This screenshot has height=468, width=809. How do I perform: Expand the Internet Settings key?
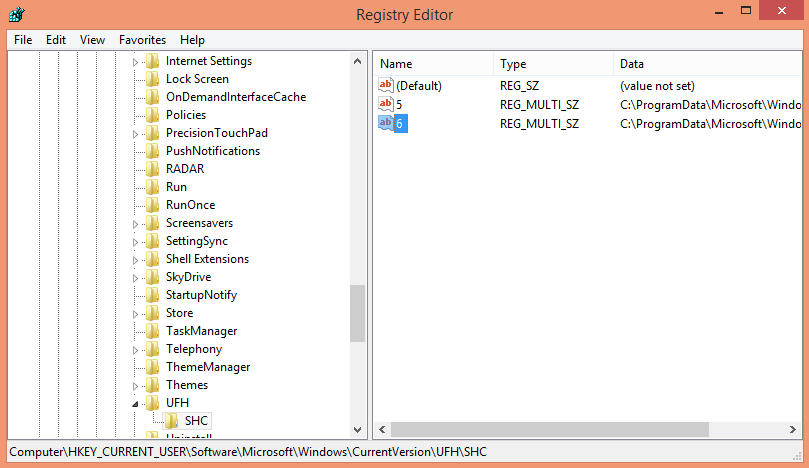point(137,62)
